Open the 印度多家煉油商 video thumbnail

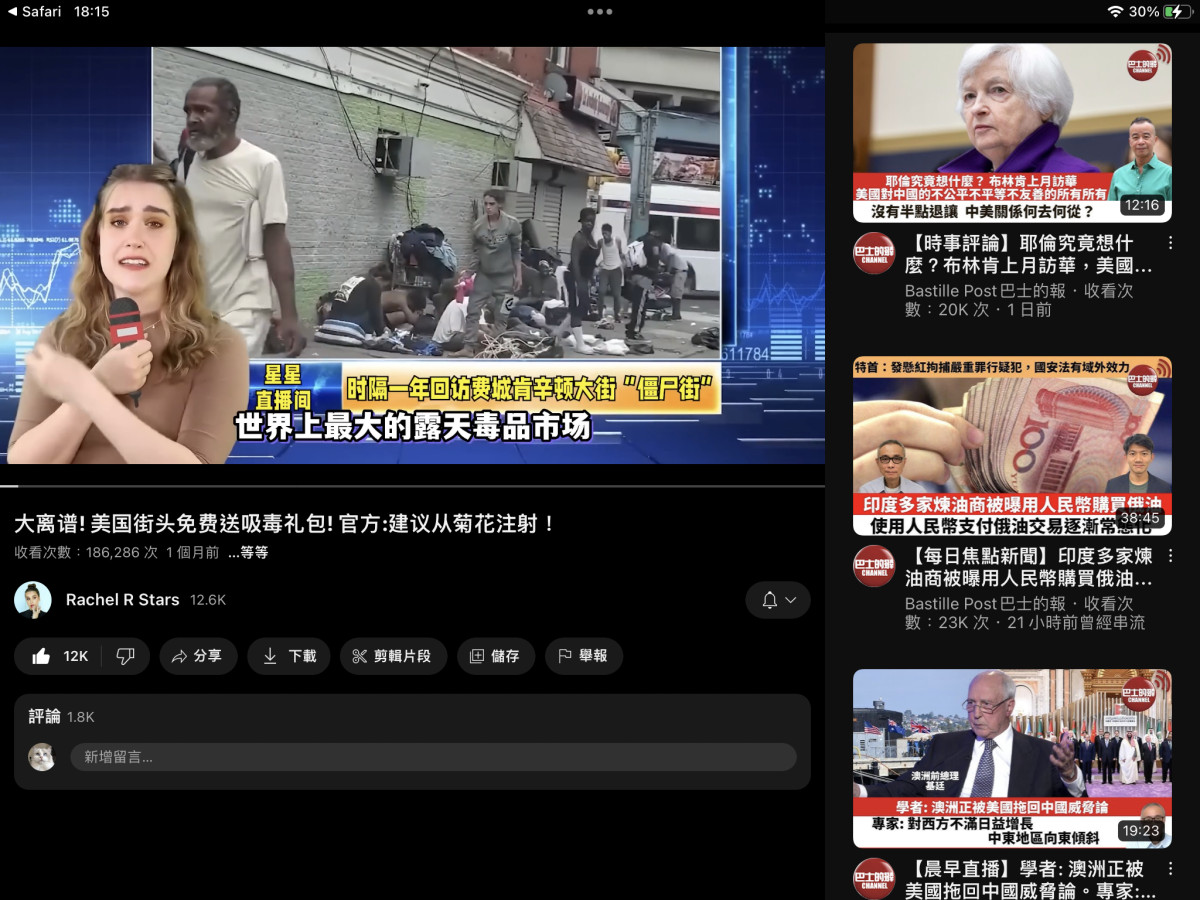tap(1012, 445)
